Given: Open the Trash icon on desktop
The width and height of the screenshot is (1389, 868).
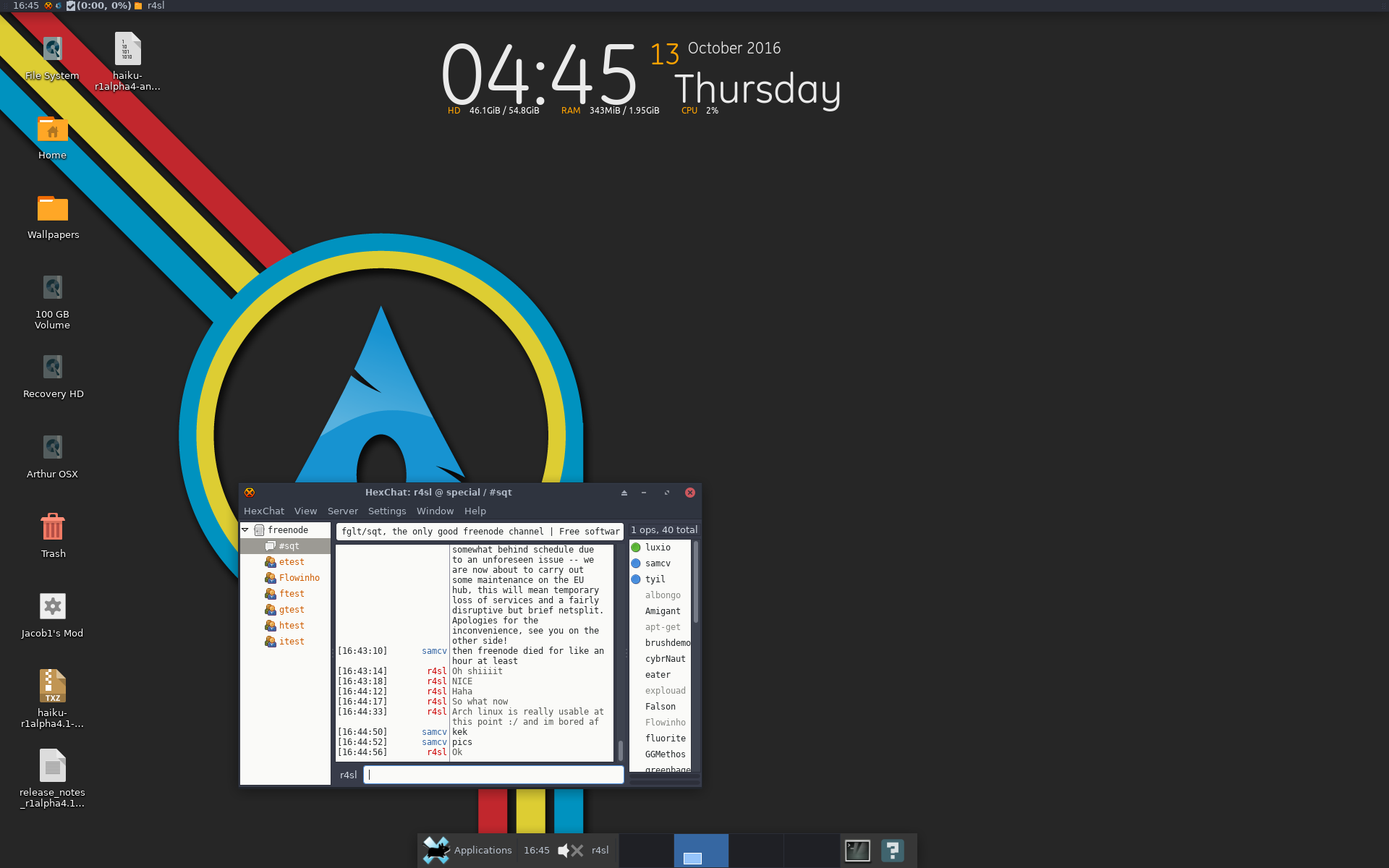Looking at the screenshot, I should [52, 527].
